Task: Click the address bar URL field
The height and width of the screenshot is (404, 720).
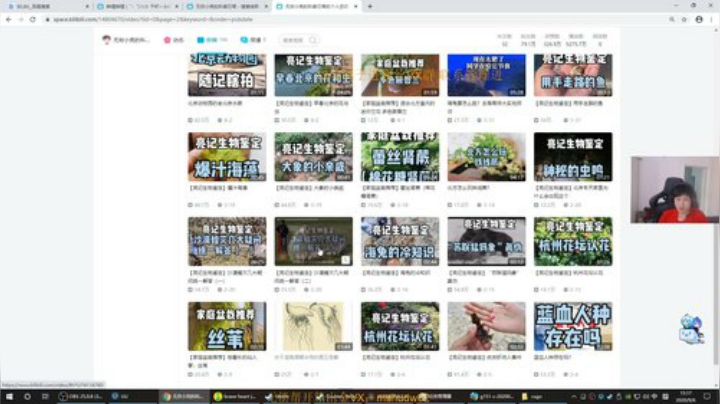Action: (354, 19)
